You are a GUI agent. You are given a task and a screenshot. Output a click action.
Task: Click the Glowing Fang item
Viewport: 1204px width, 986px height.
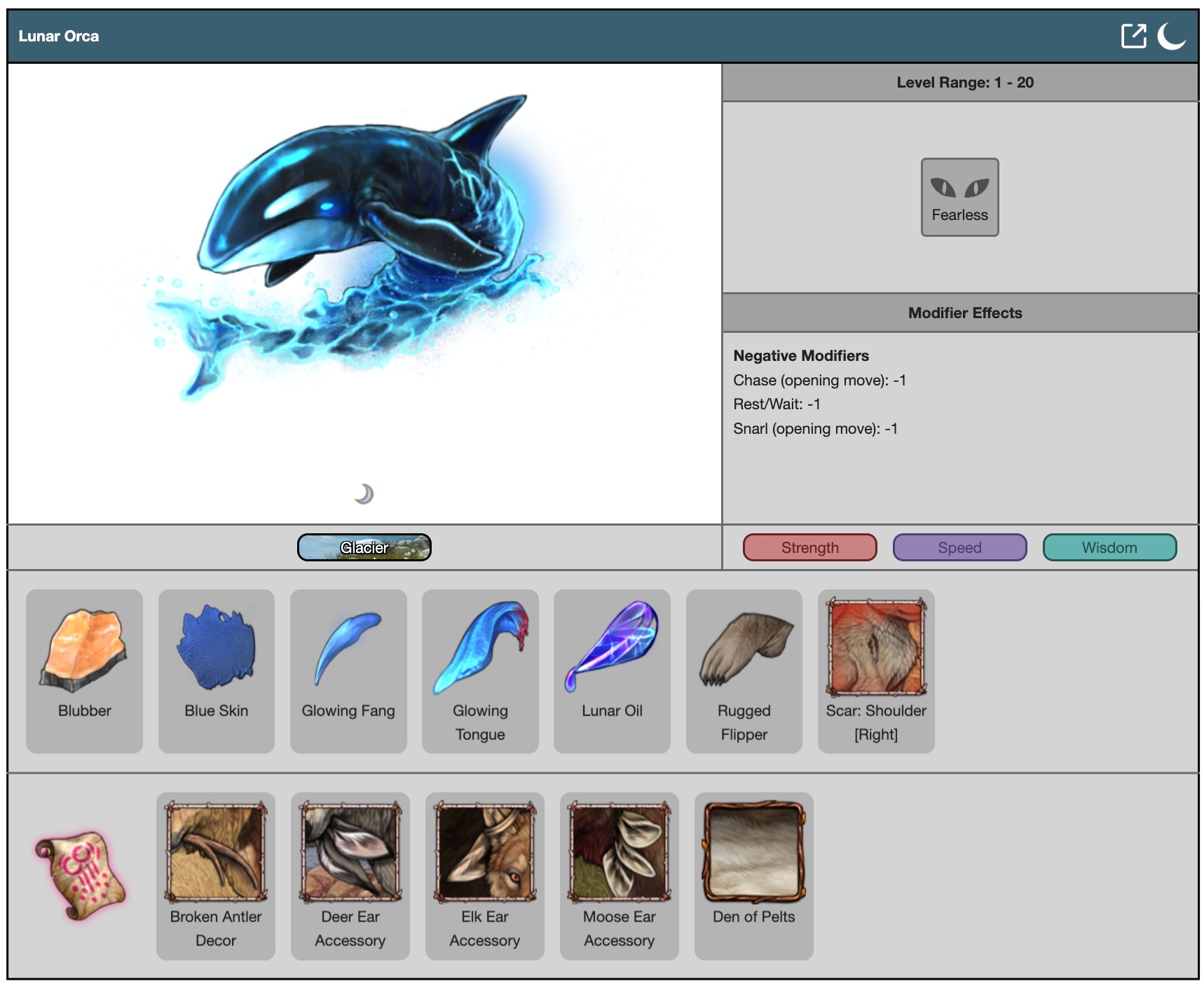coord(348,650)
